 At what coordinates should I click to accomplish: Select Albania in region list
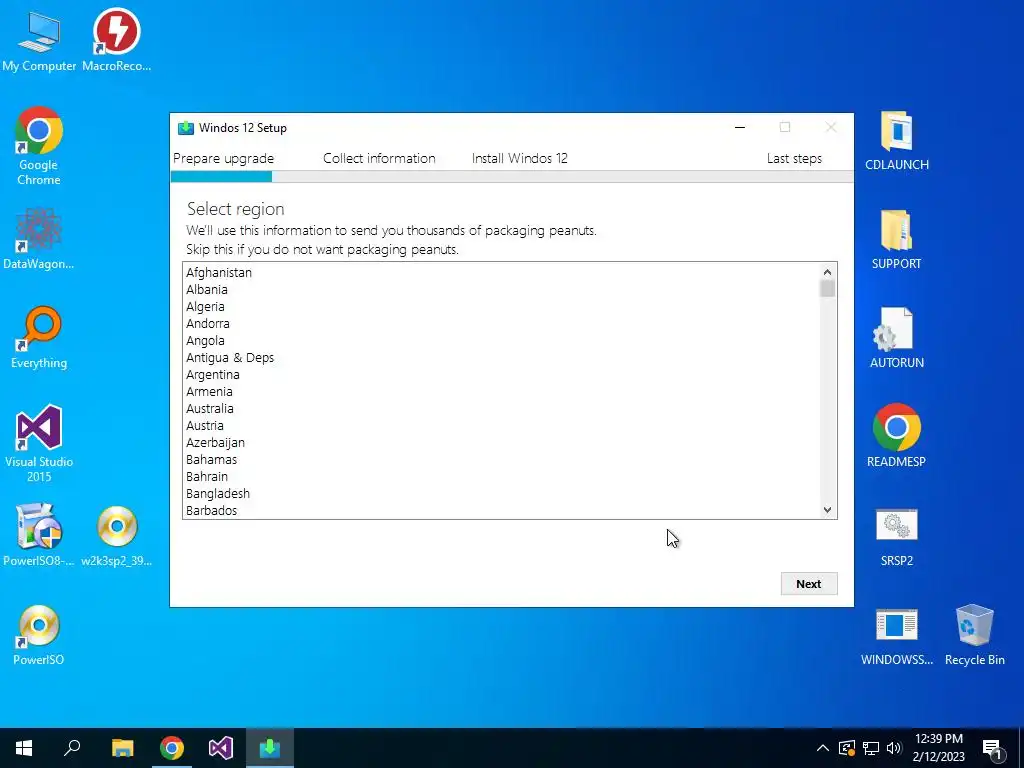[502, 289]
